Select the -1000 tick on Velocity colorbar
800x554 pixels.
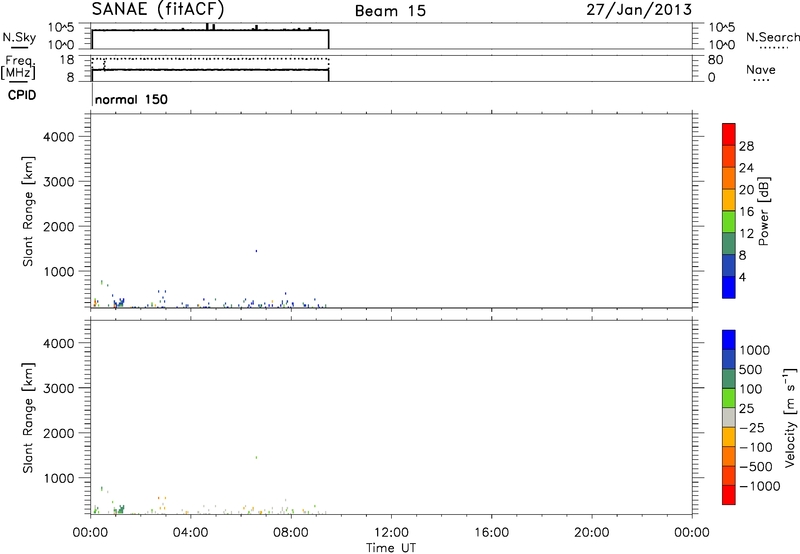[760, 486]
